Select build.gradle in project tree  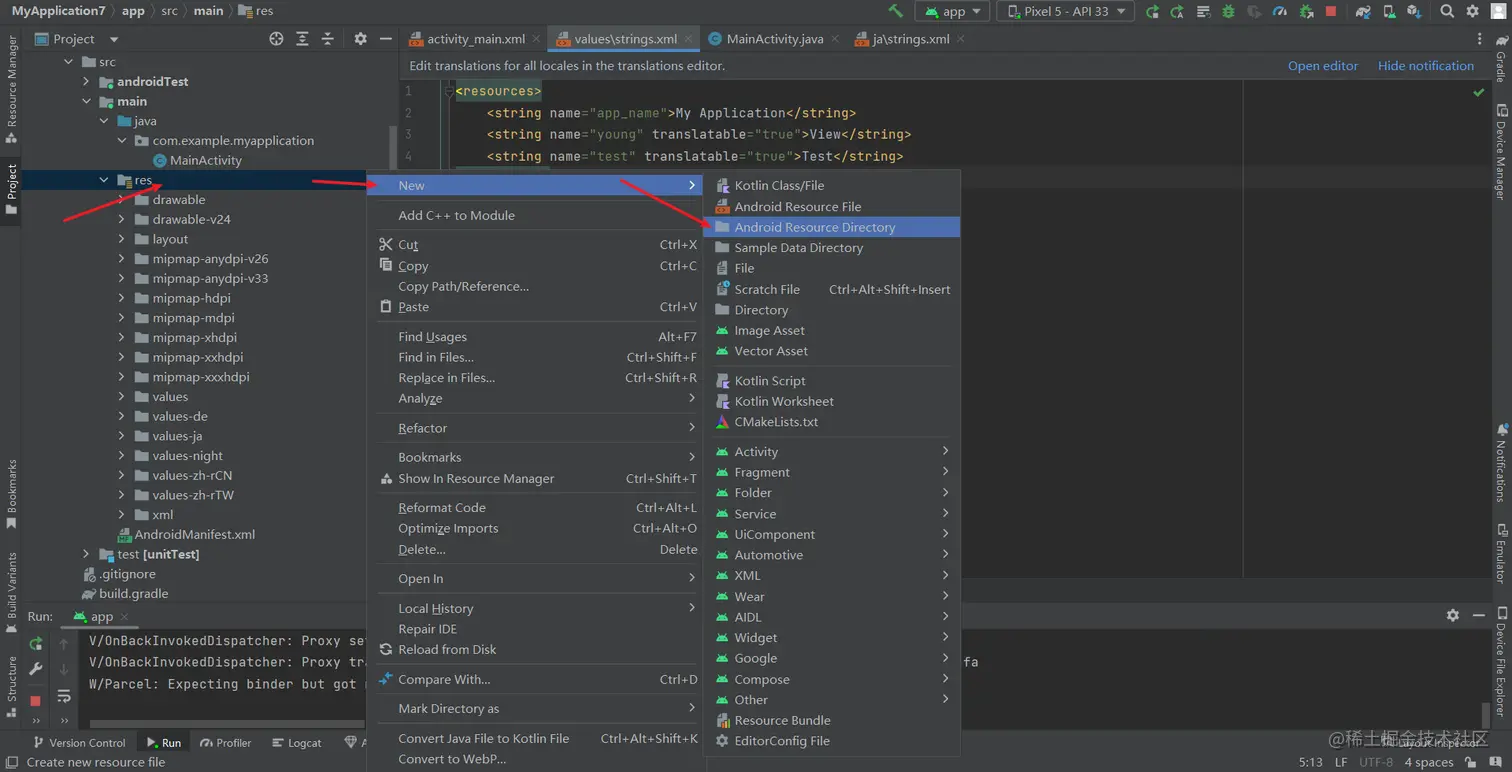pyautogui.click(x=125, y=593)
